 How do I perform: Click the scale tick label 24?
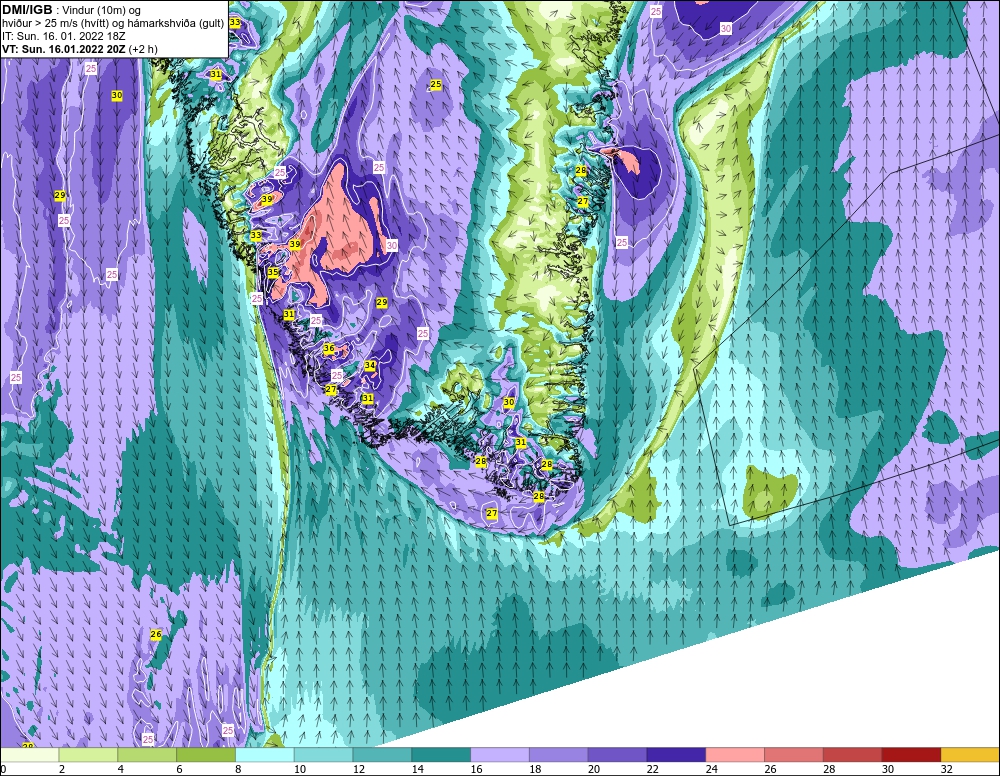pyautogui.click(x=712, y=769)
